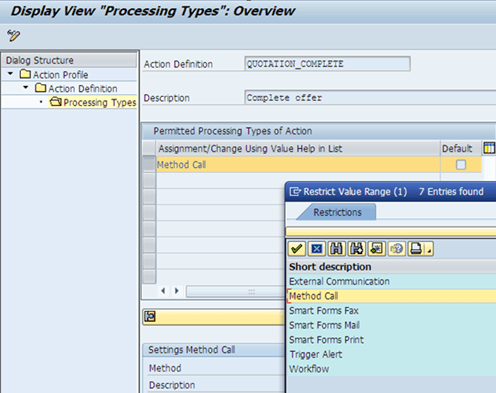Click the Display/Change toggle pencil icon
The width and height of the screenshot is (496, 393).
(x=14, y=35)
